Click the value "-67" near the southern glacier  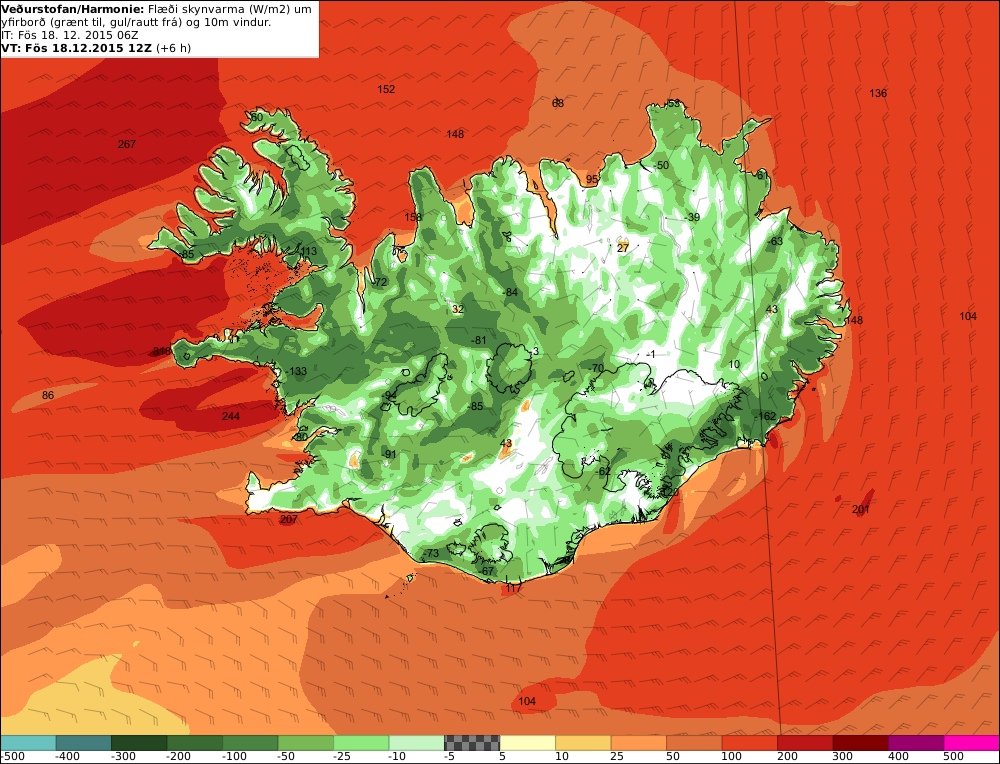coord(487,571)
